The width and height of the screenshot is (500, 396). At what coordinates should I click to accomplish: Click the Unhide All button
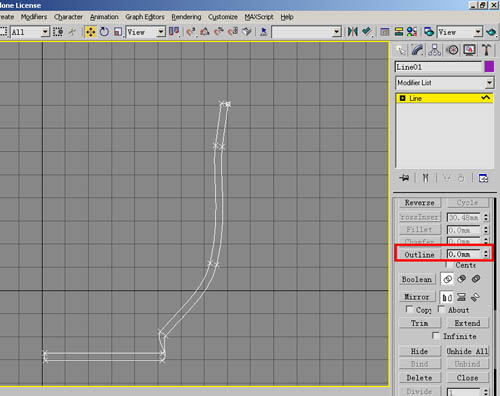467,351
